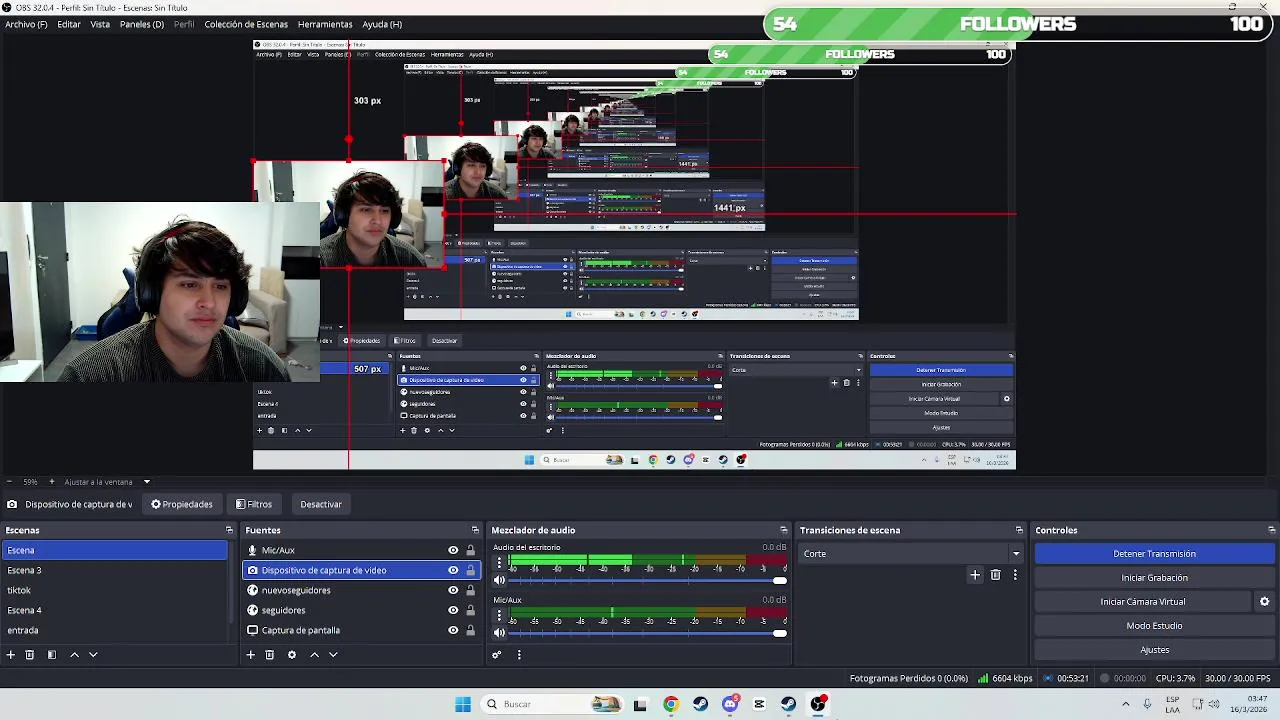Open CapCut icon on the taskbar
The image size is (1280, 720).
pyautogui.click(x=759, y=704)
